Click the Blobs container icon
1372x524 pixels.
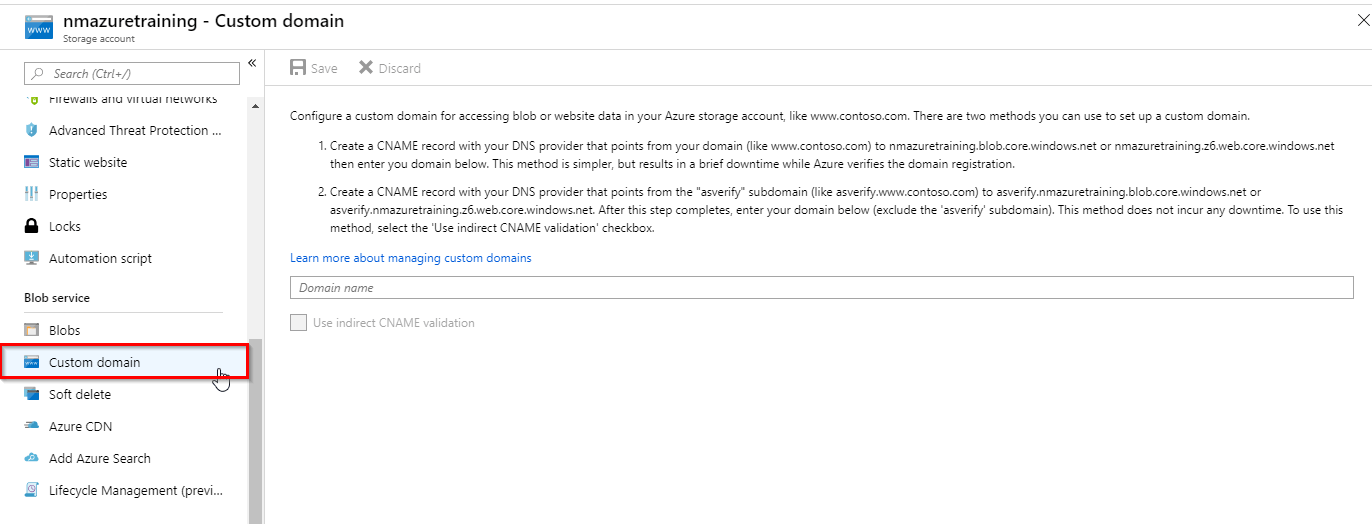(31, 330)
